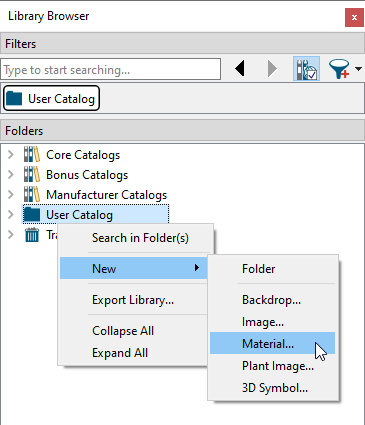Expand the Bonus Catalogs tree node
Screen dimensions: 365x425
point(11,175)
